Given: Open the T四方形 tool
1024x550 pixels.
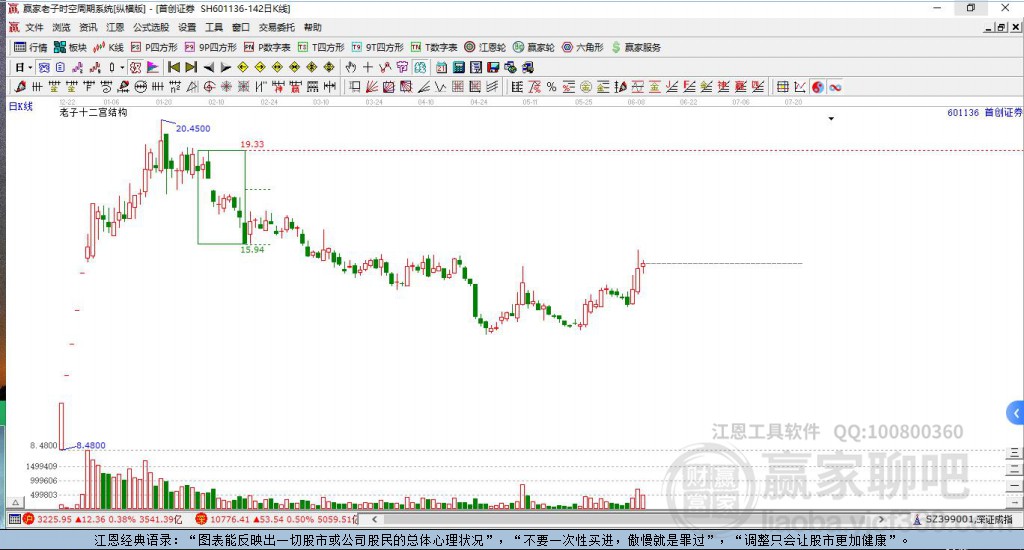Looking at the screenshot, I should tap(321, 47).
